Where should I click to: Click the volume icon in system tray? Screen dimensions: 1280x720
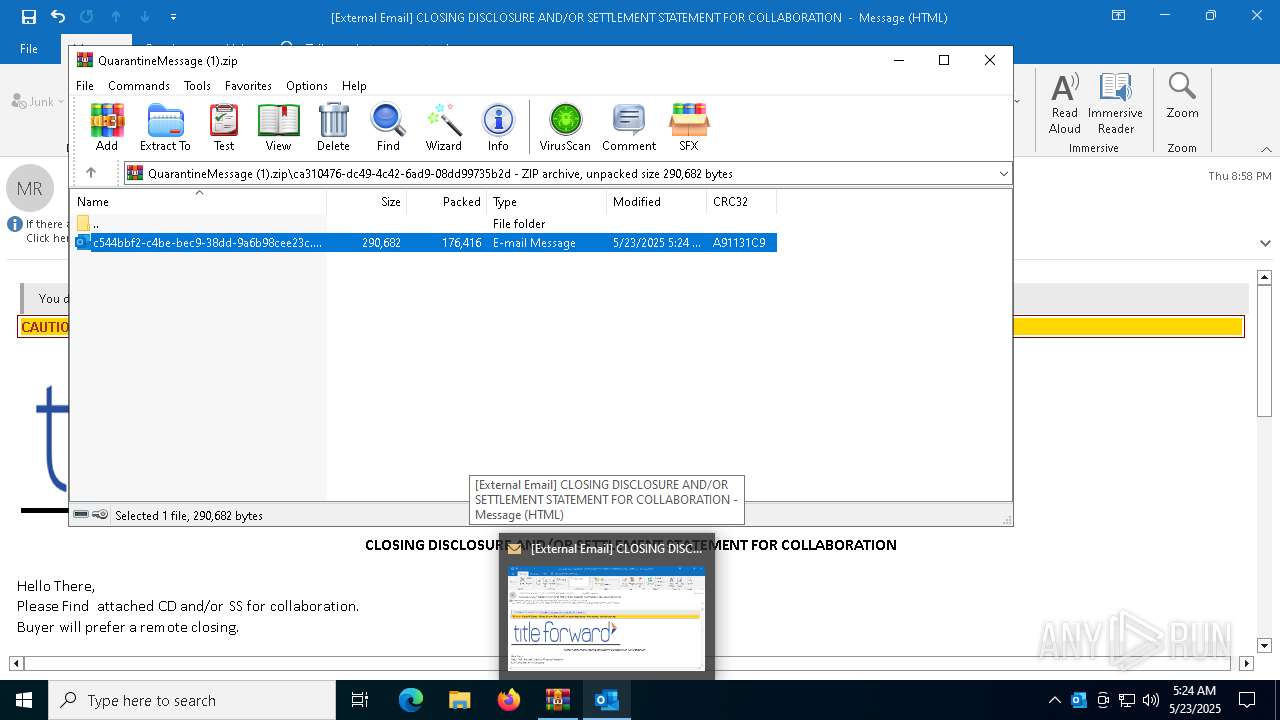point(1150,700)
